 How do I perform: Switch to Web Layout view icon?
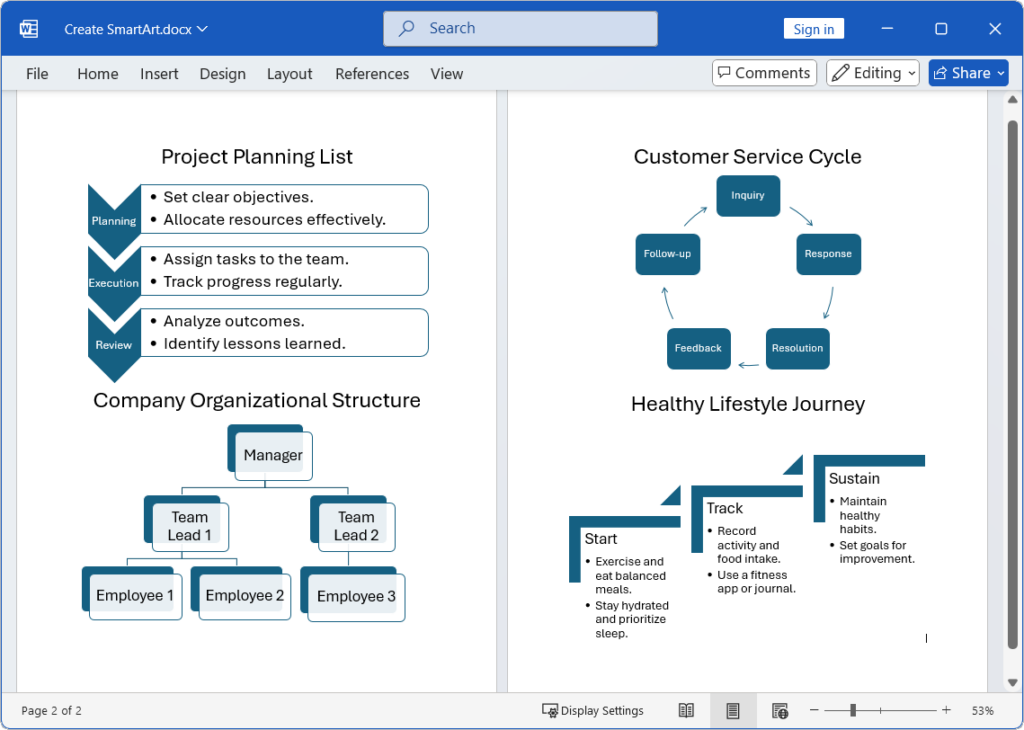coord(780,710)
